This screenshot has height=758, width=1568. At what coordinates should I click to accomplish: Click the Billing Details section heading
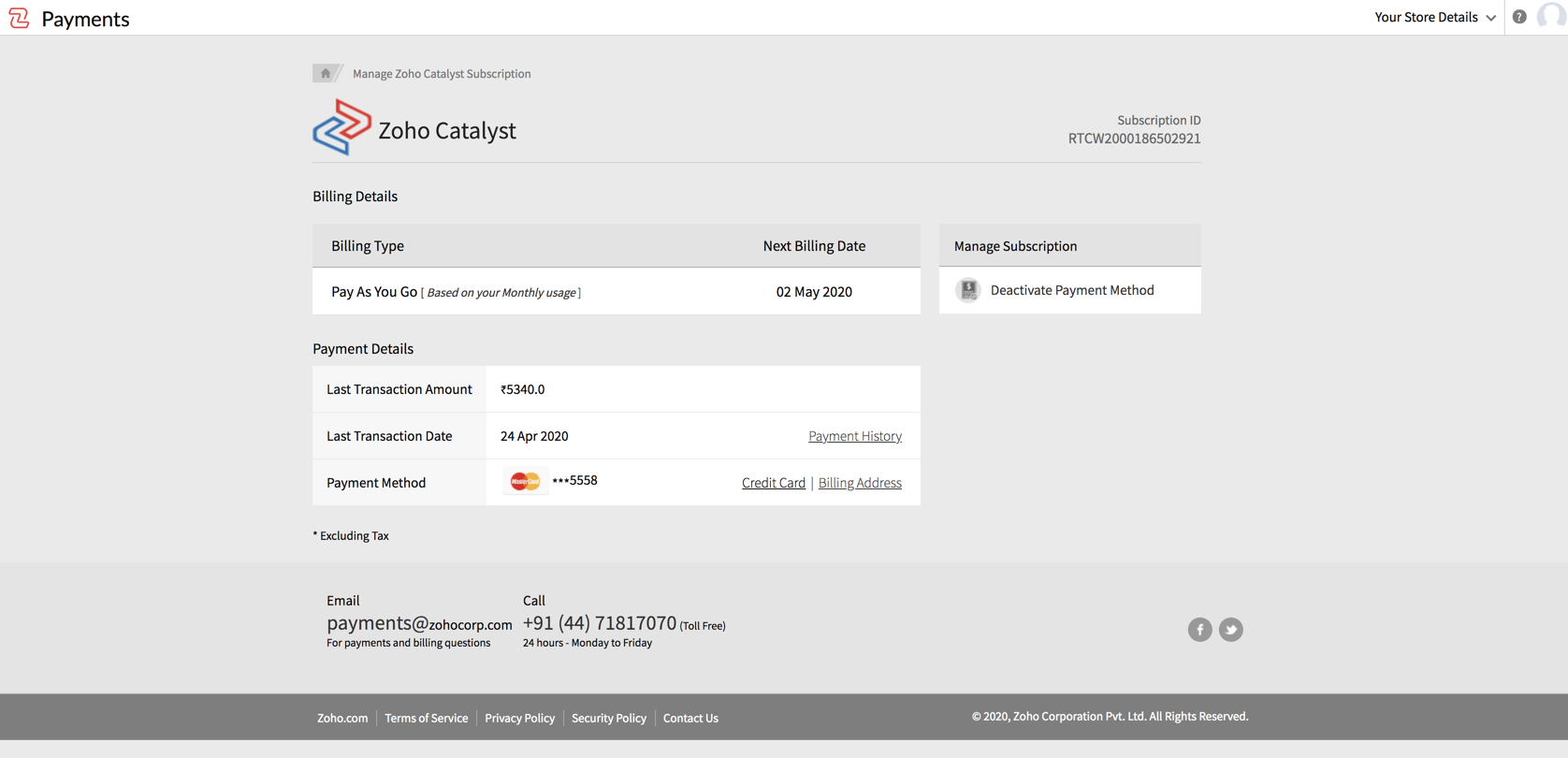(x=355, y=197)
